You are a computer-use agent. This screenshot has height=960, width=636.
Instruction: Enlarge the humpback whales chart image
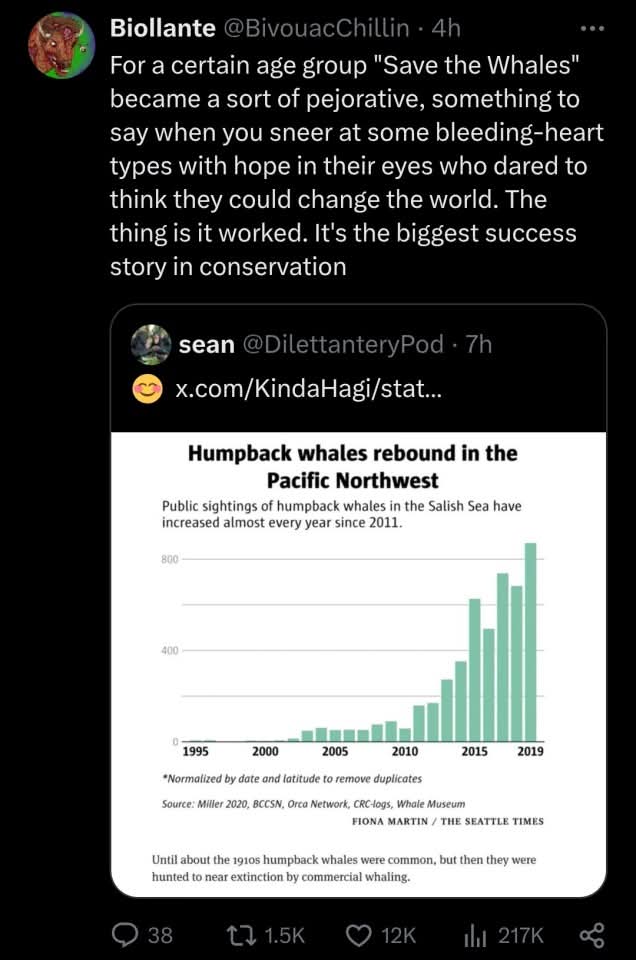358,640
